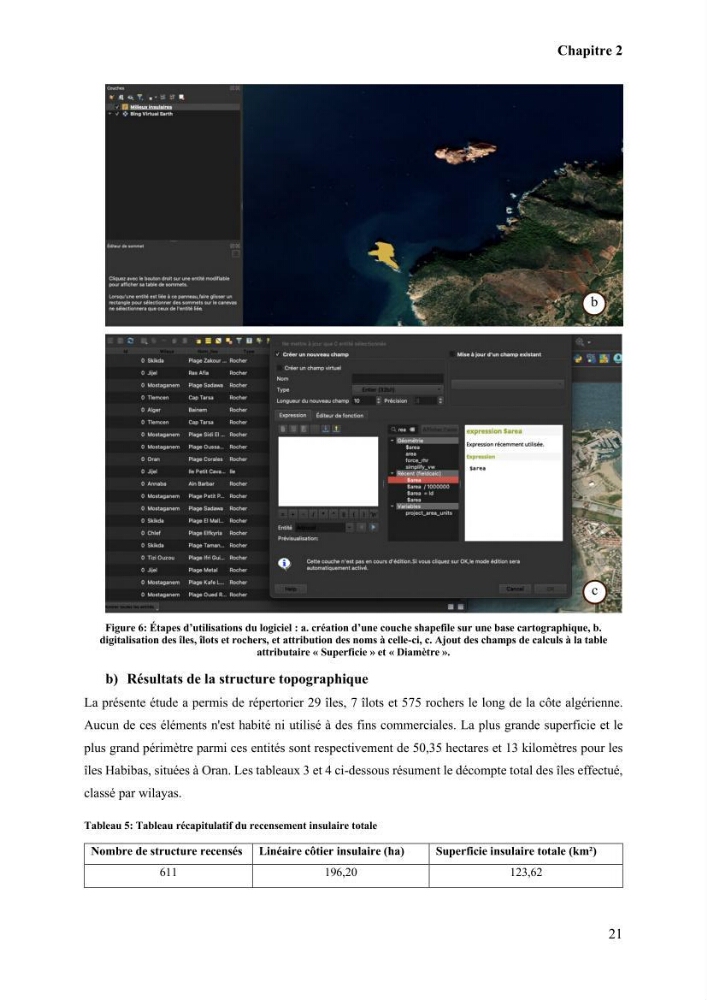Image resolution: width=707 pixels, height=1000 pixels.
Task: Click the remove layer icon in Couches
Action: point(181,98)
